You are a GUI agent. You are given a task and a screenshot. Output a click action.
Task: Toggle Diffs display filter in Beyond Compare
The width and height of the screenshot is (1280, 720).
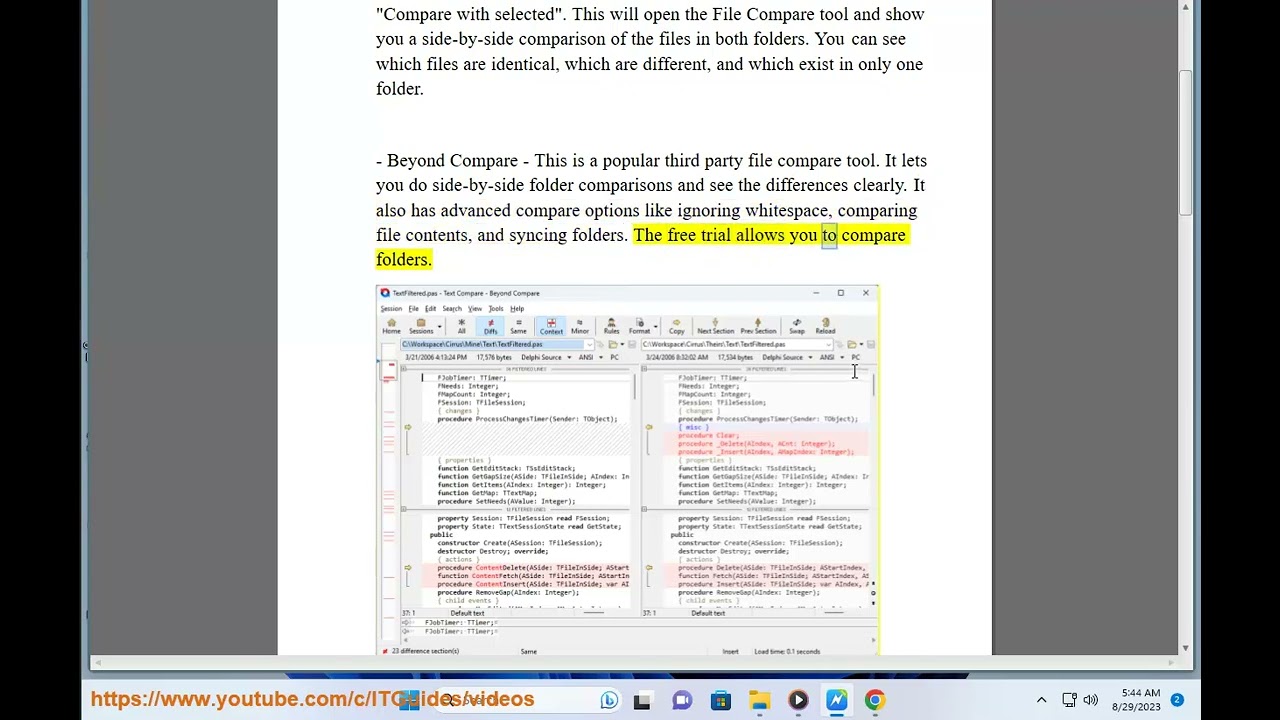[x=491, y=326]
